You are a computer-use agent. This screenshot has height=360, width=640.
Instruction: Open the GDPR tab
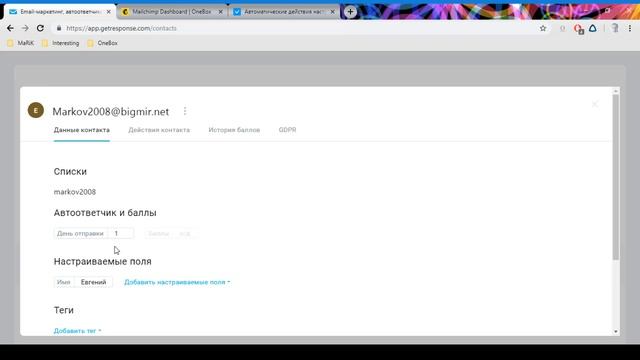pos(287,130)
